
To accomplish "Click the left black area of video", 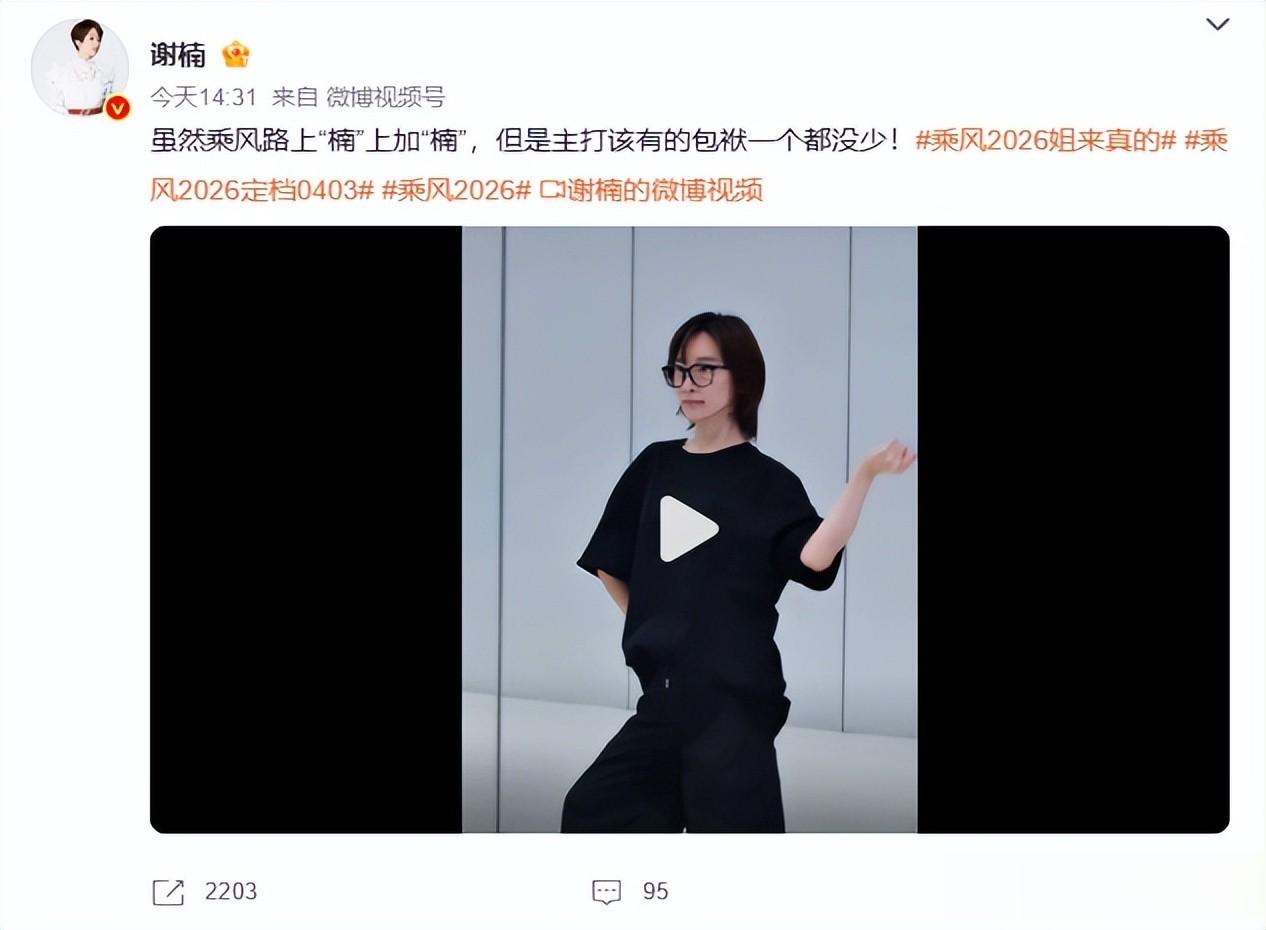I will pos(306,529).
